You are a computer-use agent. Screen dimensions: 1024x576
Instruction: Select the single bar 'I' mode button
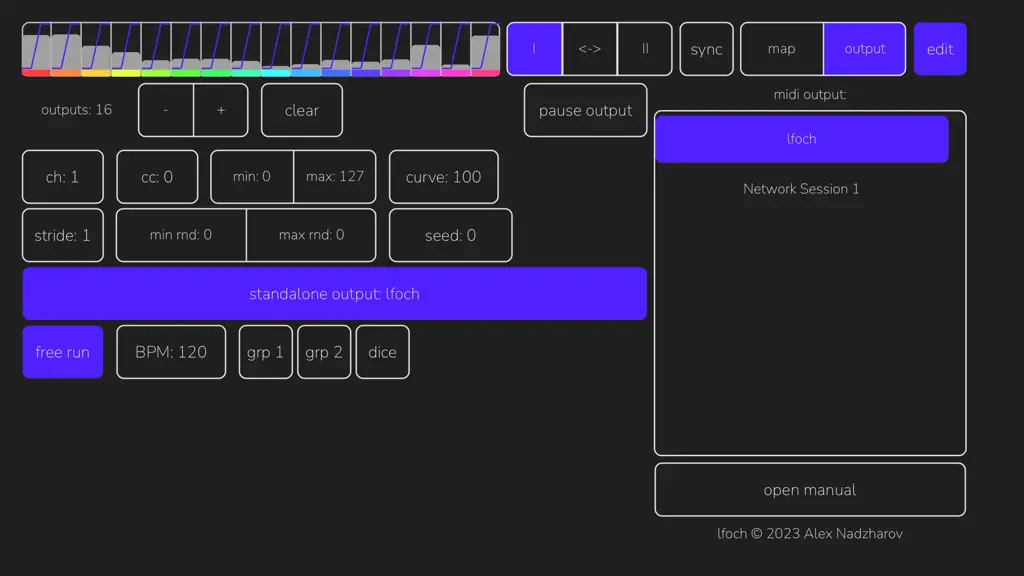coord(534,49)
